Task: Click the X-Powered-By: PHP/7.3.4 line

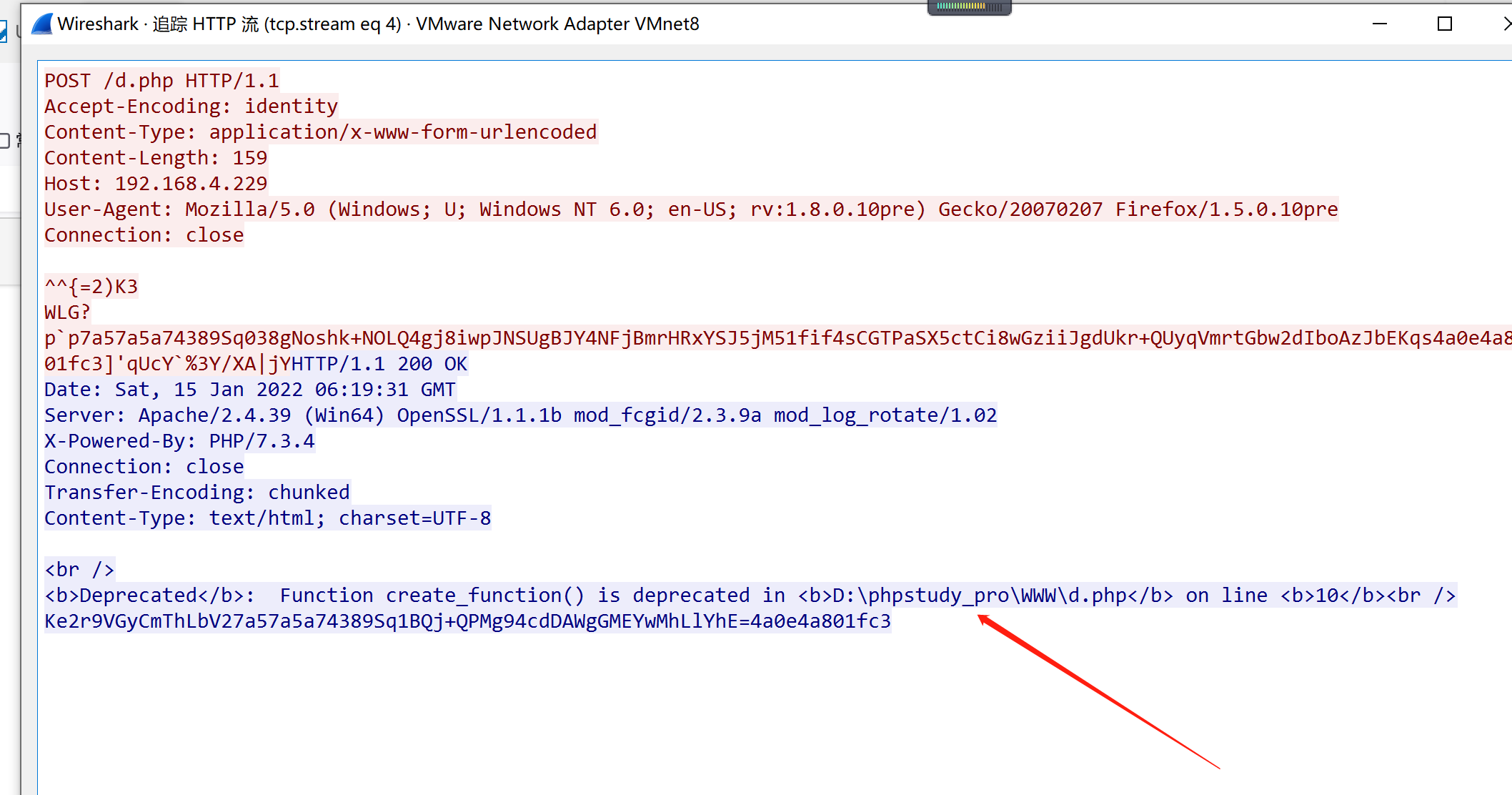Action: pyautogui.click(x=179, y=441)
